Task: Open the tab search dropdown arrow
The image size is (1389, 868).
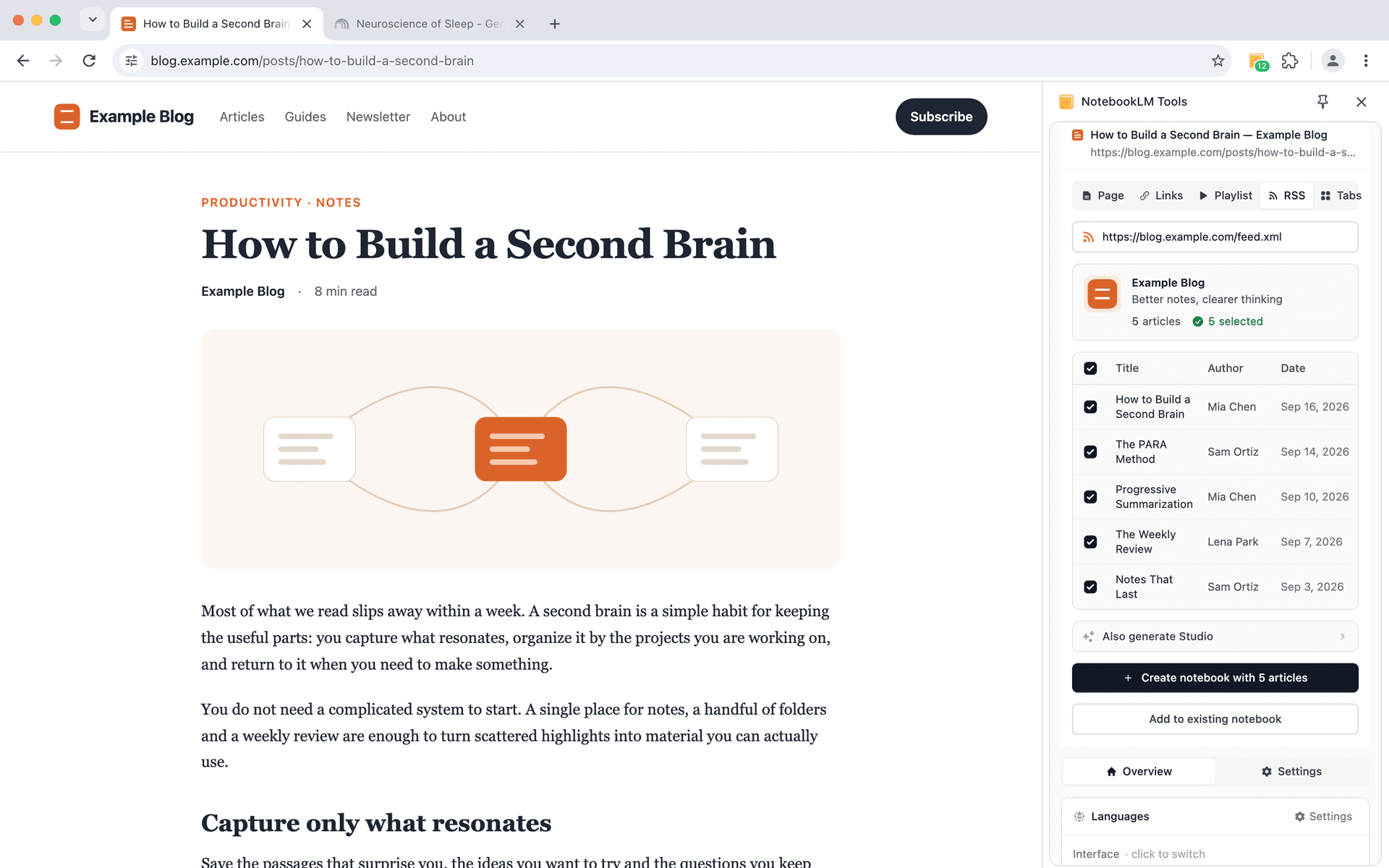Action: tap(93, 20)
